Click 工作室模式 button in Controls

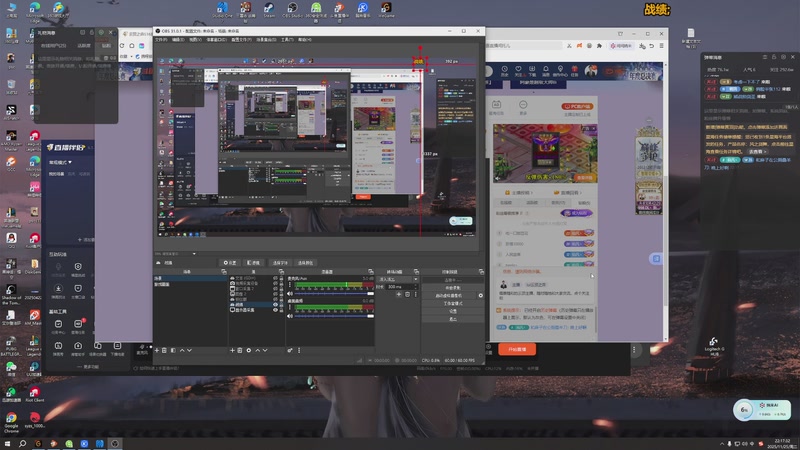tap(453, 303)
